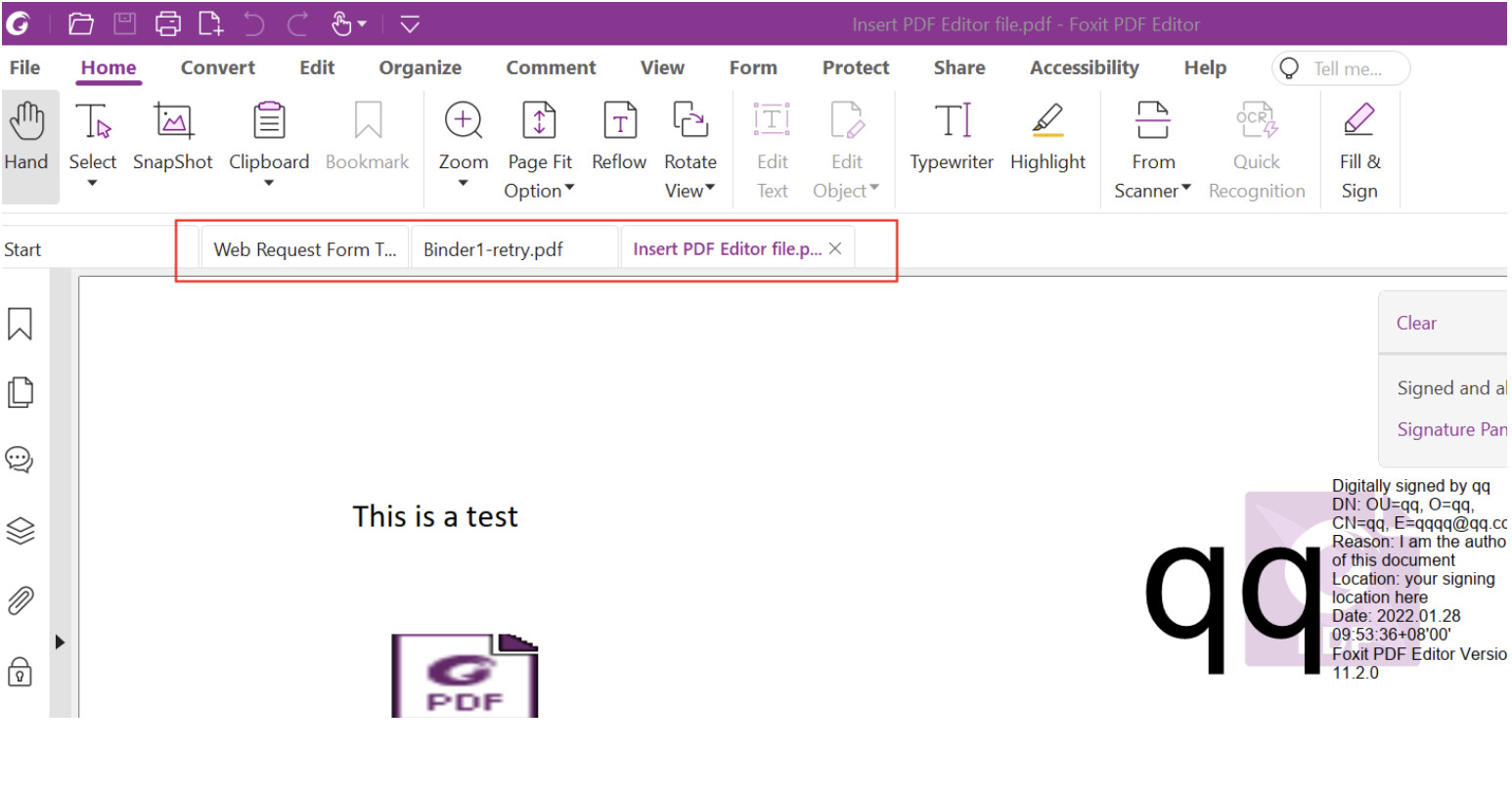Screen dimensions: 1512x796
Task: Open Bookmarks panel in left sidebar
Action: 20,324
